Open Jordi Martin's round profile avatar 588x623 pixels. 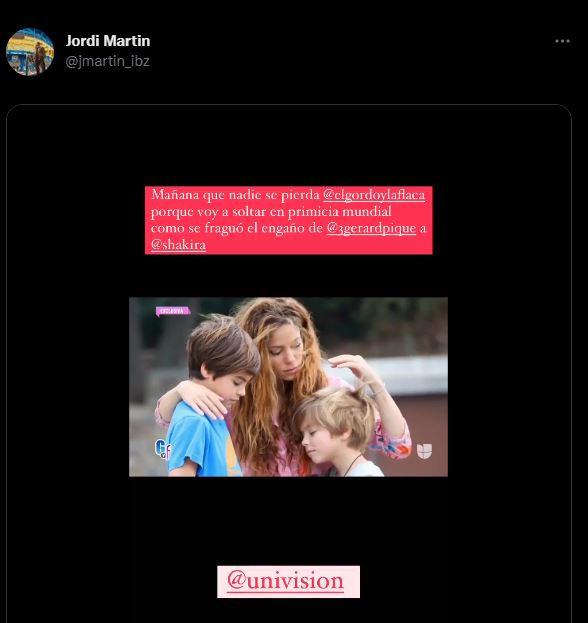[x=30, y=52]
